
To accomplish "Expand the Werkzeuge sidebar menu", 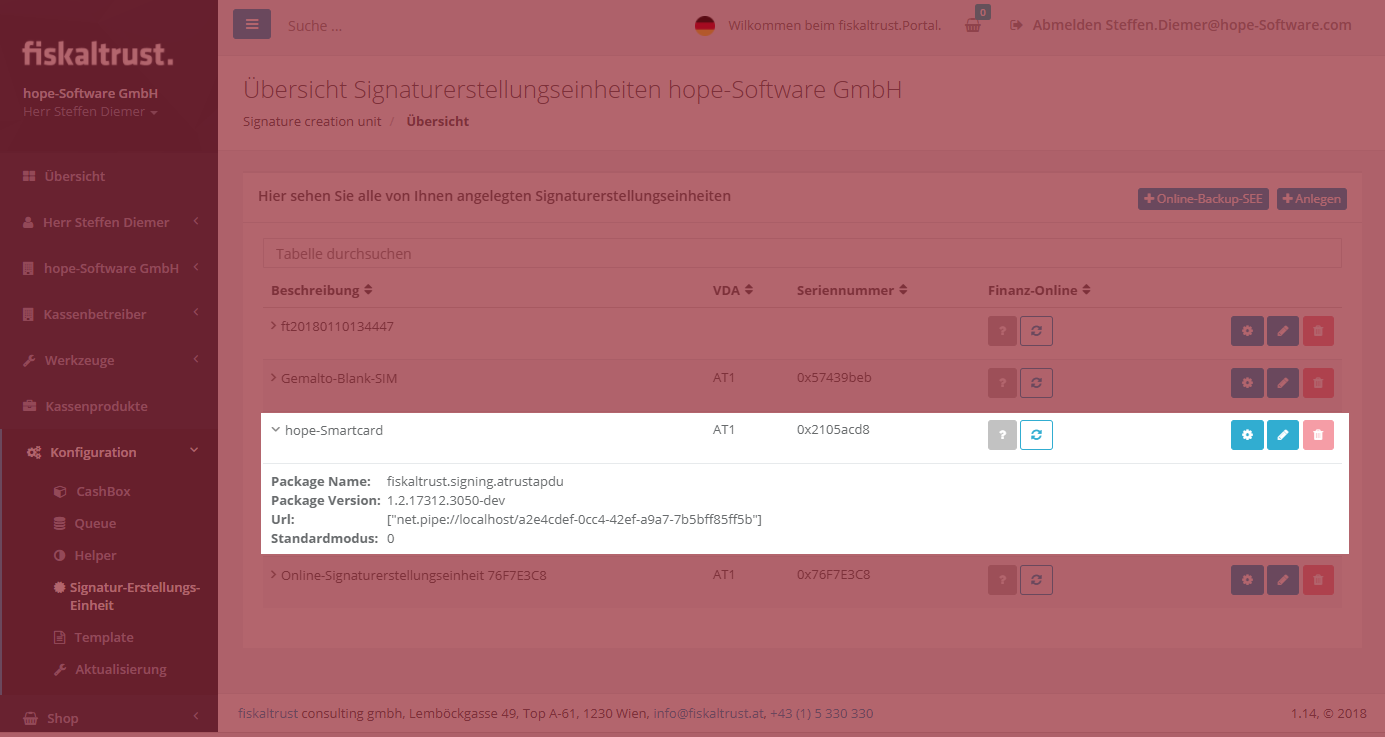I will click(x=109, y=360).
